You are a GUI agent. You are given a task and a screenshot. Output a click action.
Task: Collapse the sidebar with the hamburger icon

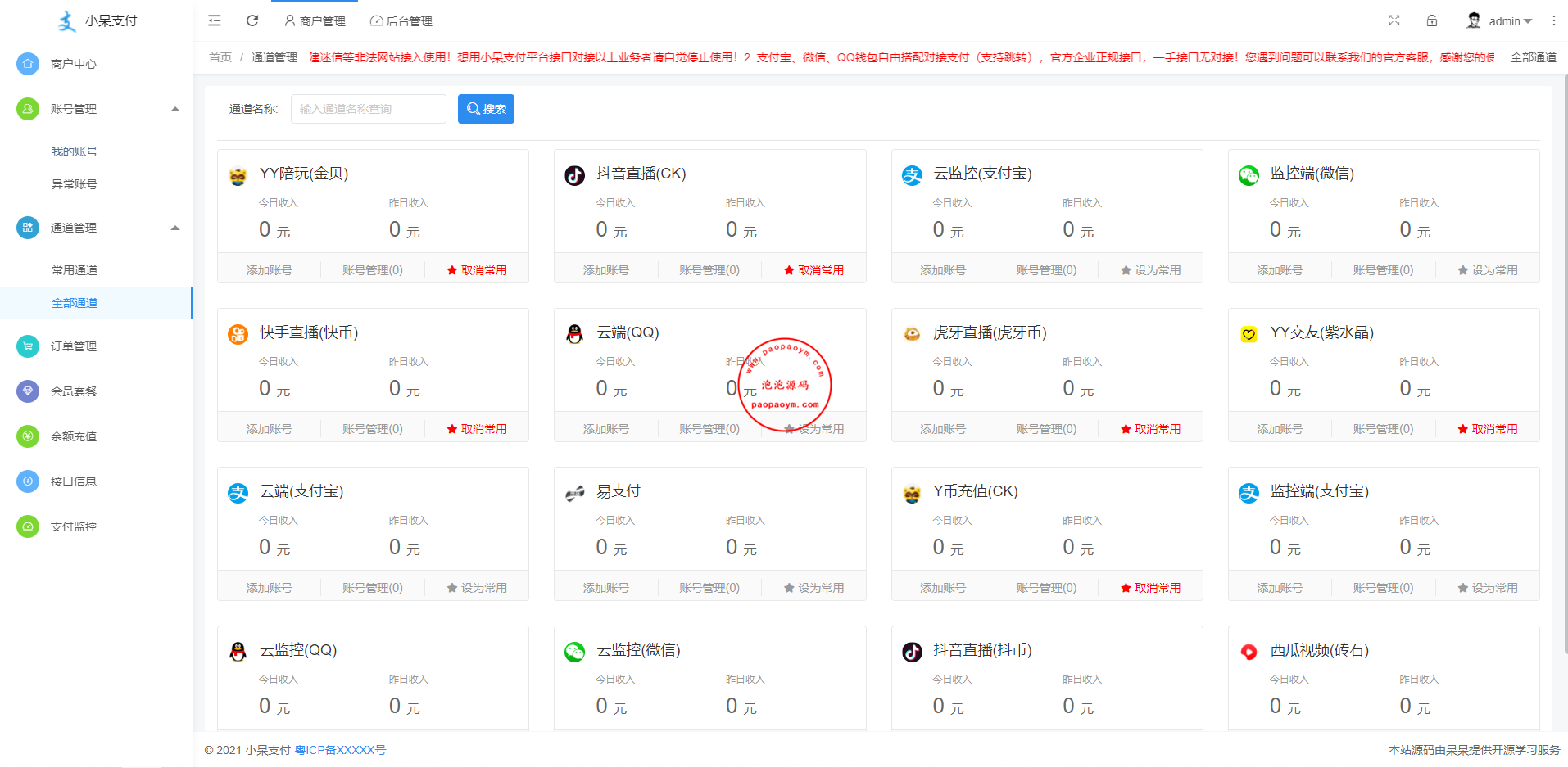[x=215, y=20]
